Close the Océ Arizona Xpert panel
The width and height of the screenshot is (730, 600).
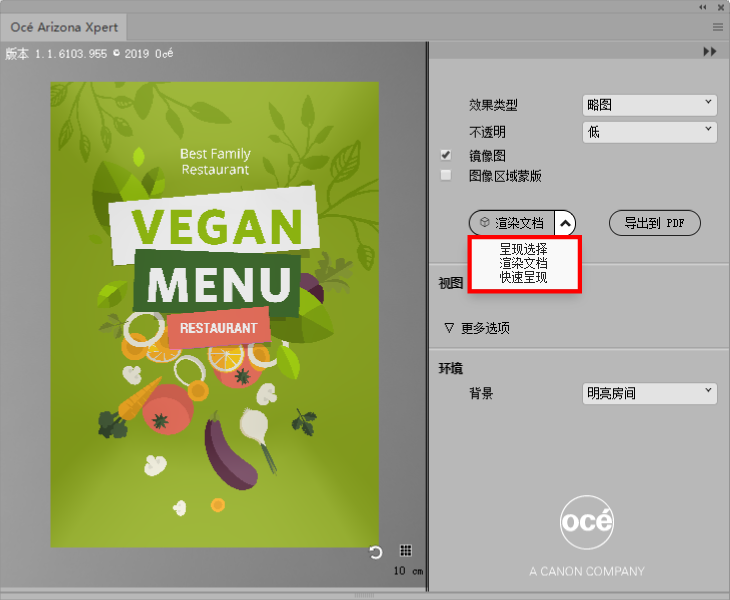[720, 7]
